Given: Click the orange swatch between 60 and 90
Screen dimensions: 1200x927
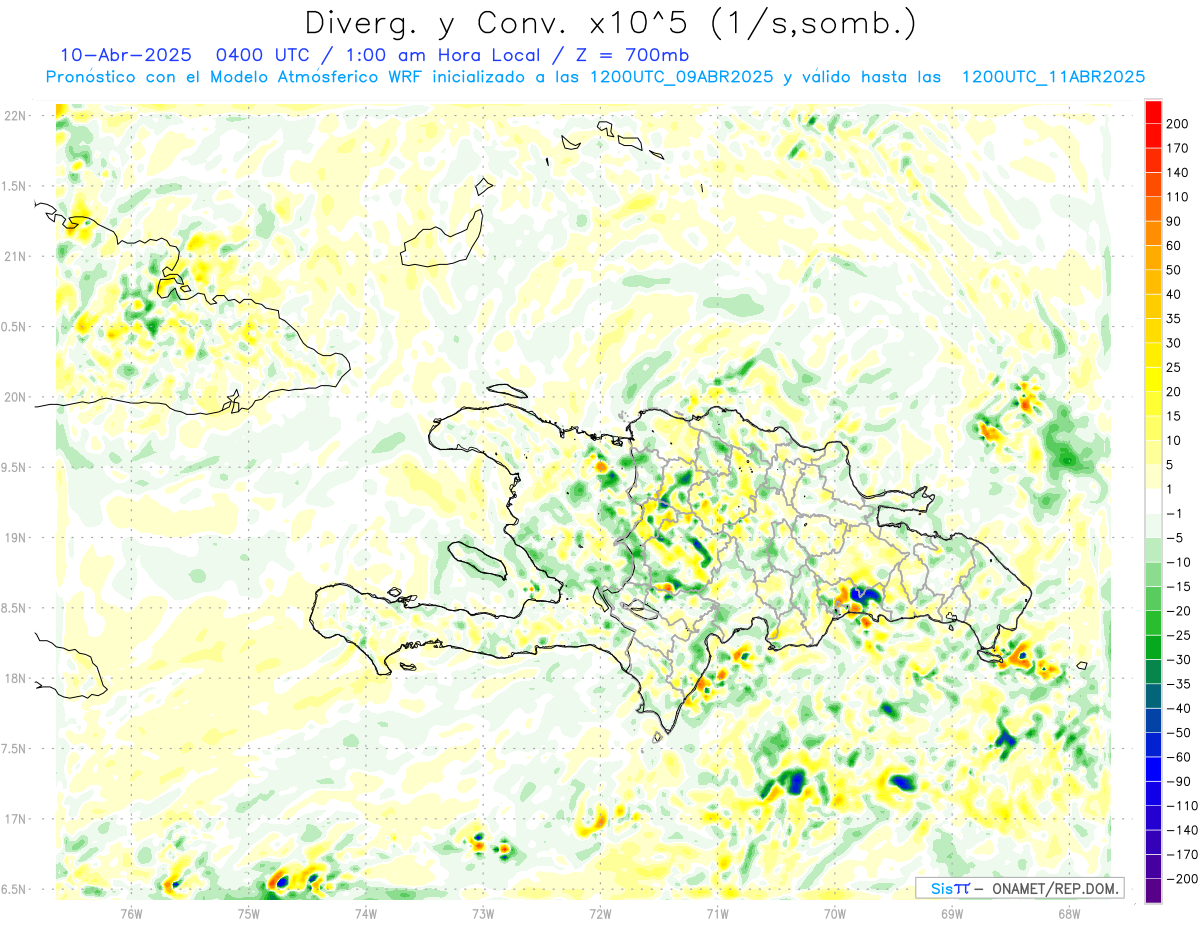Looking at the screenshot, I should click(1153, 233).
